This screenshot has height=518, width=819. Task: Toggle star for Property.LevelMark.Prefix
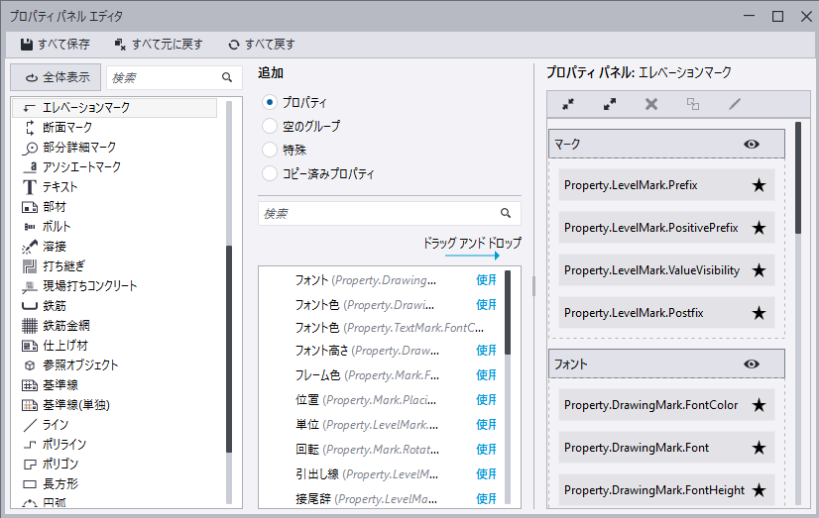(759, 185)
